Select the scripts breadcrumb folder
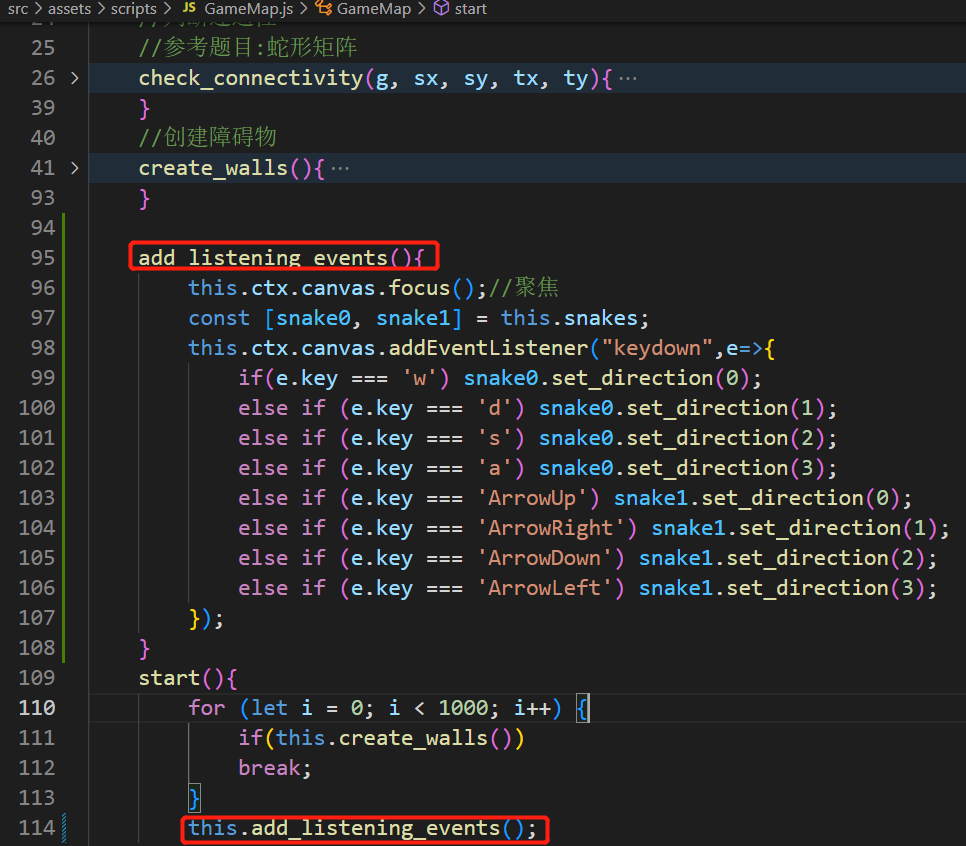The image size is (966, 846). tap(133, 9)
